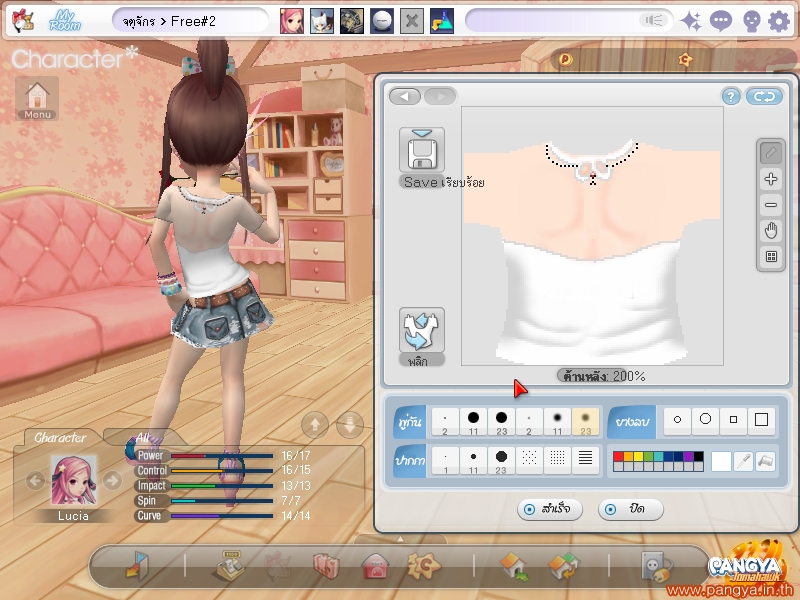Select solid brush size 23
Viewport: 800px width, 600px height.
click(x=502, y=421)
